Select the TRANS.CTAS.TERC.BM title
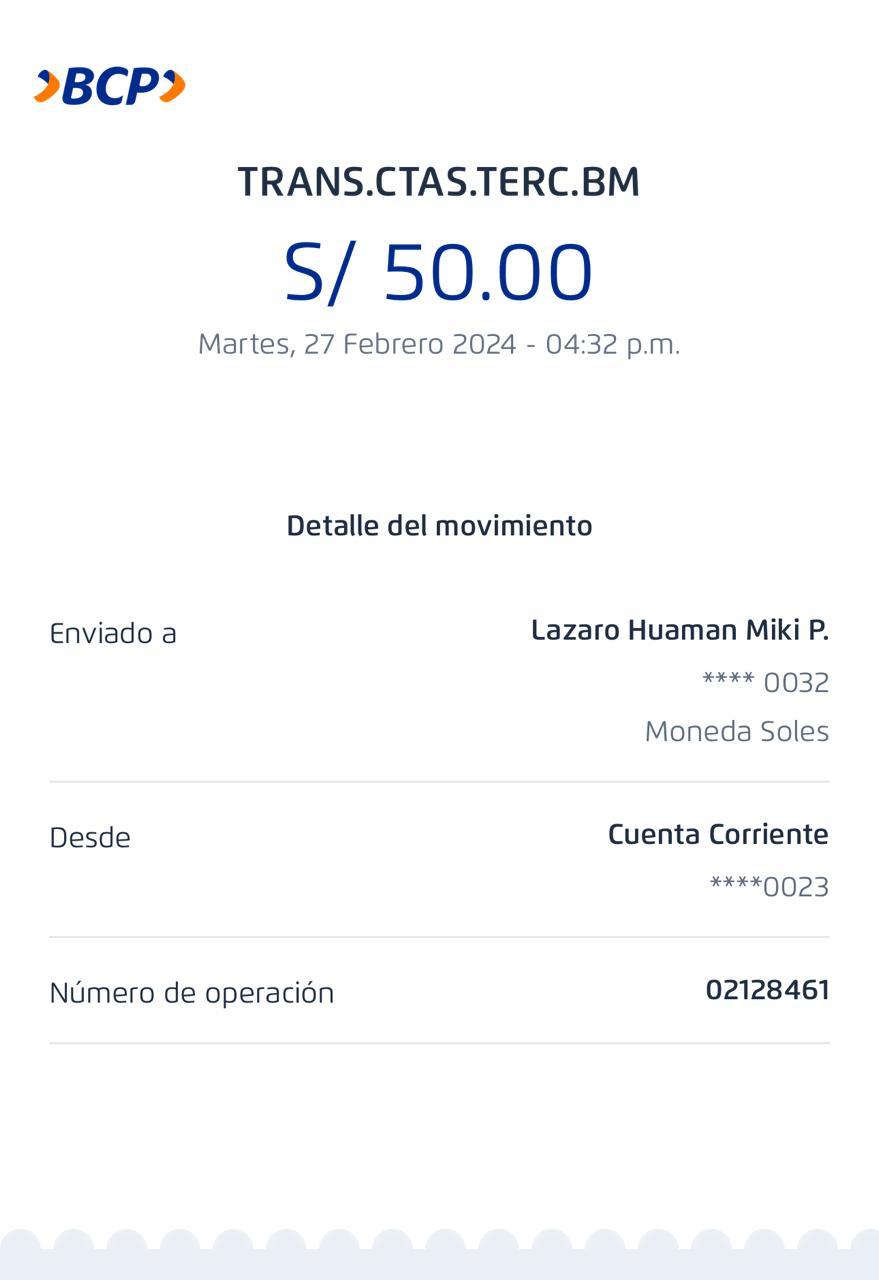879x1280 pixels. 439,182
